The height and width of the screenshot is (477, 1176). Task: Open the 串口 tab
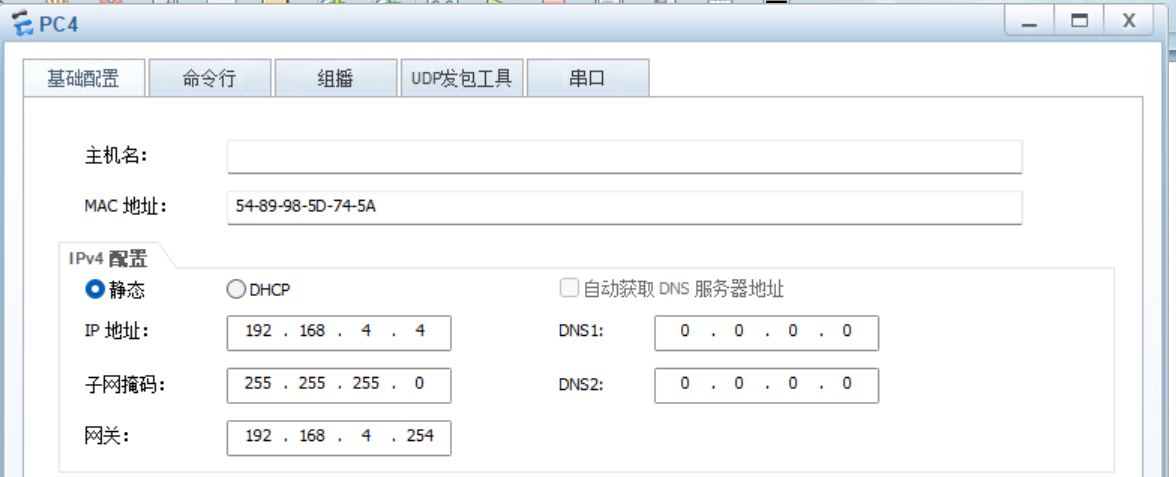point(587,79)
